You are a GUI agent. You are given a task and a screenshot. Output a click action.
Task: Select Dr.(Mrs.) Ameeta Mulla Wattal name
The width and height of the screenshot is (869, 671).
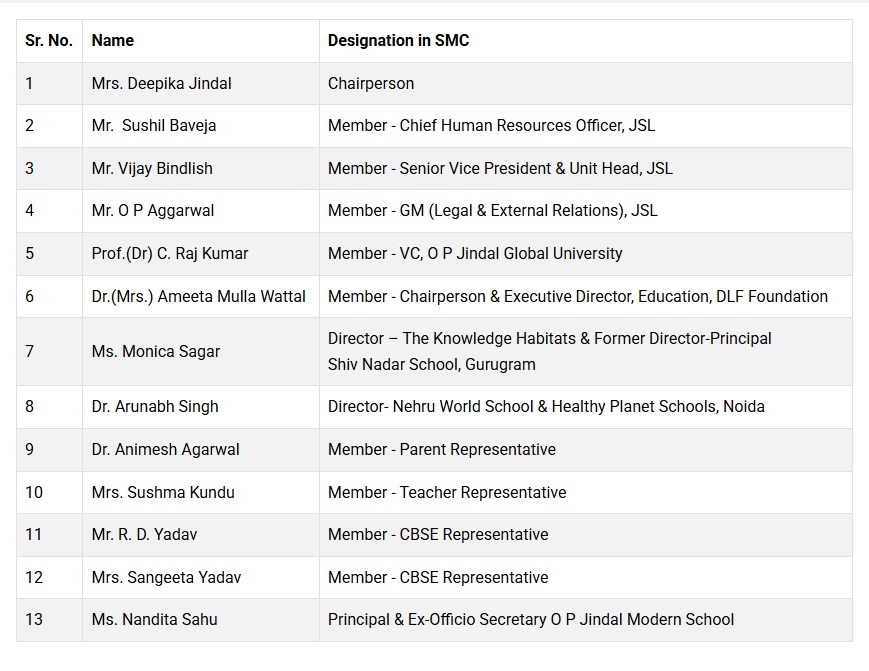pos(198,296)
